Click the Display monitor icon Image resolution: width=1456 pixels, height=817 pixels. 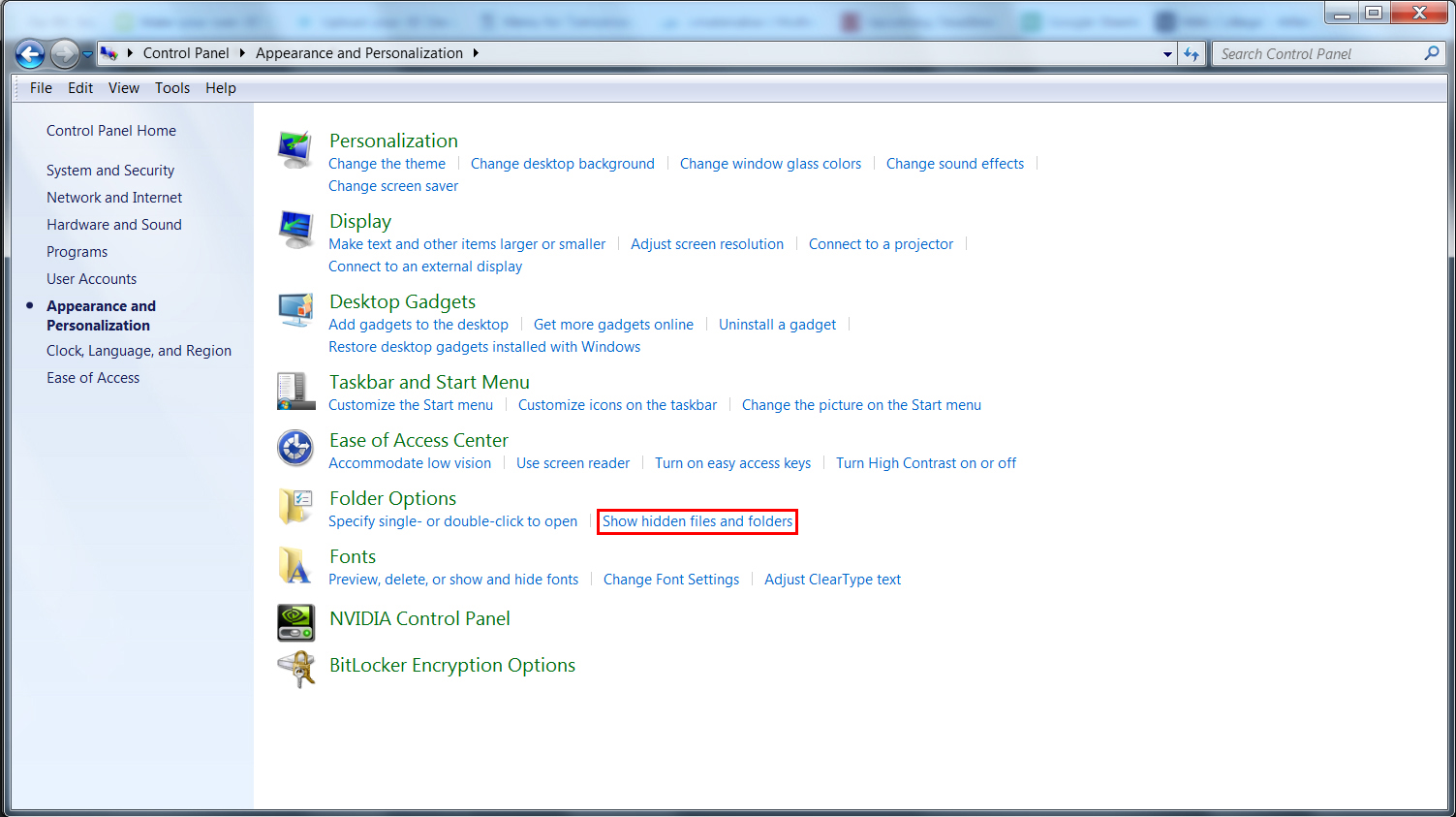click(295, 230)
